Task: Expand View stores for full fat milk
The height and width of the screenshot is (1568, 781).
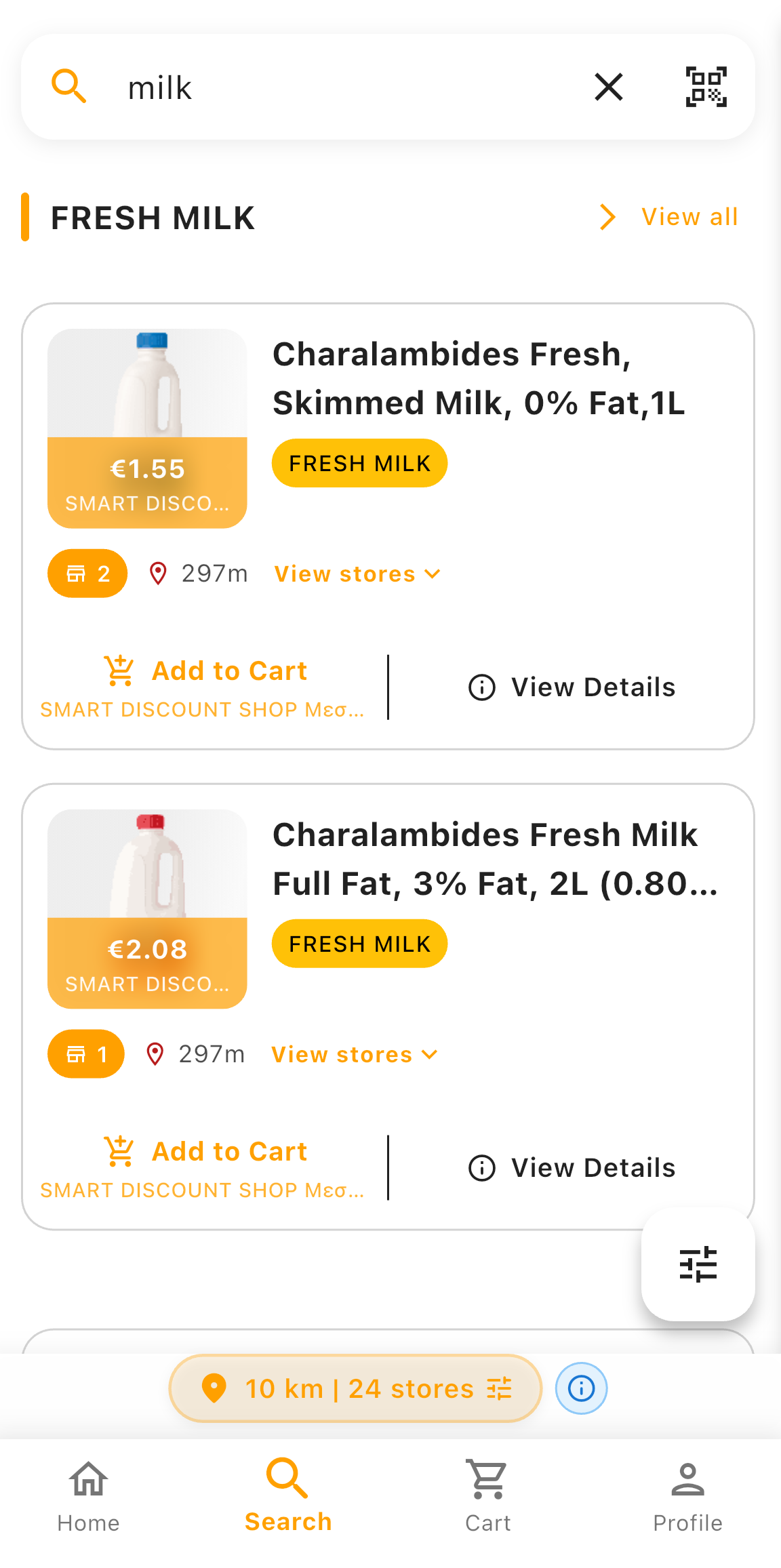Action: (355, 1055)
